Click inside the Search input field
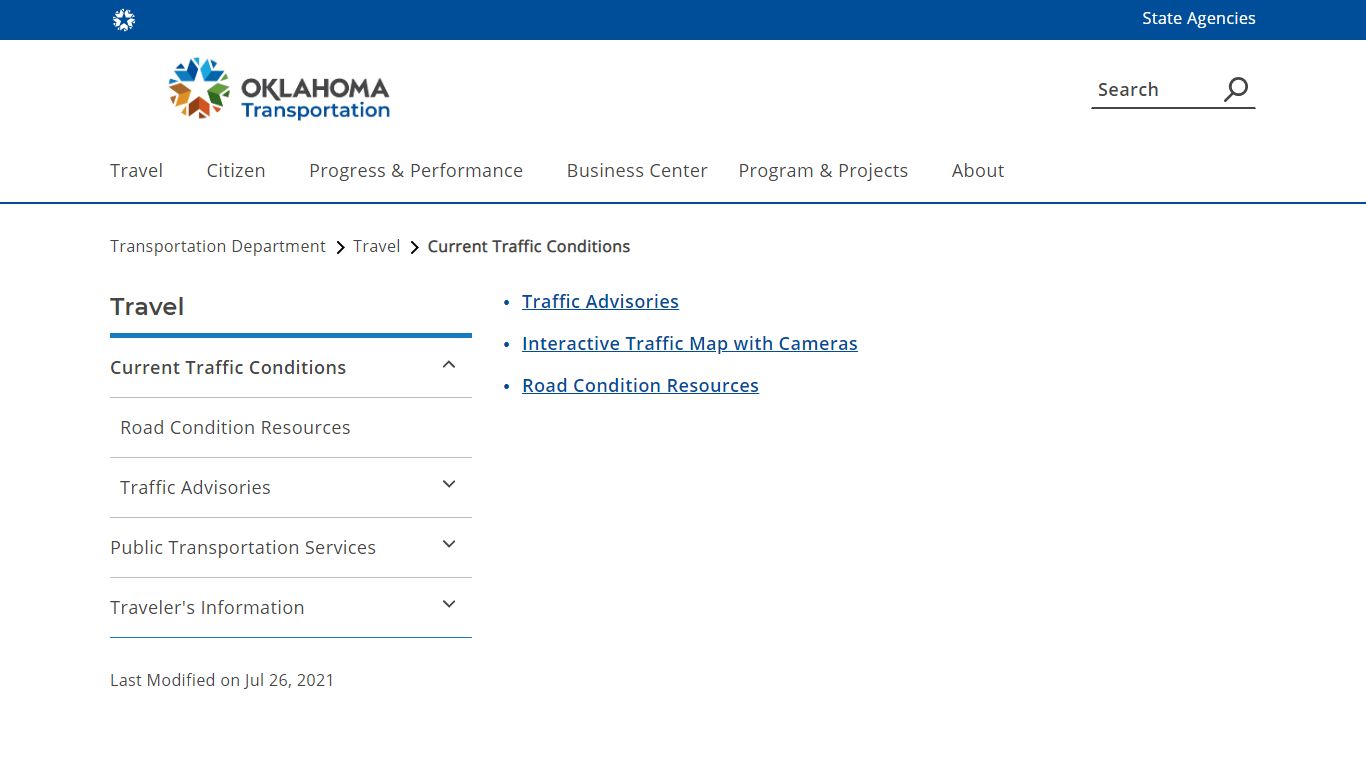1366x768 pixels. pos(1156,89)
